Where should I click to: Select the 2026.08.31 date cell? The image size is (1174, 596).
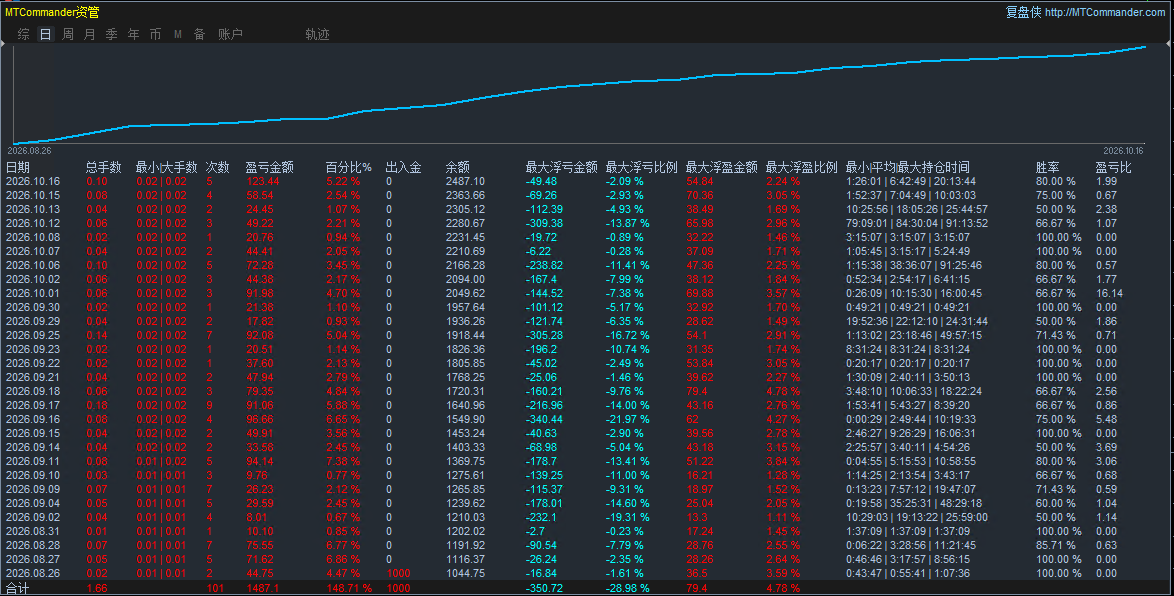tap(33, 532)
